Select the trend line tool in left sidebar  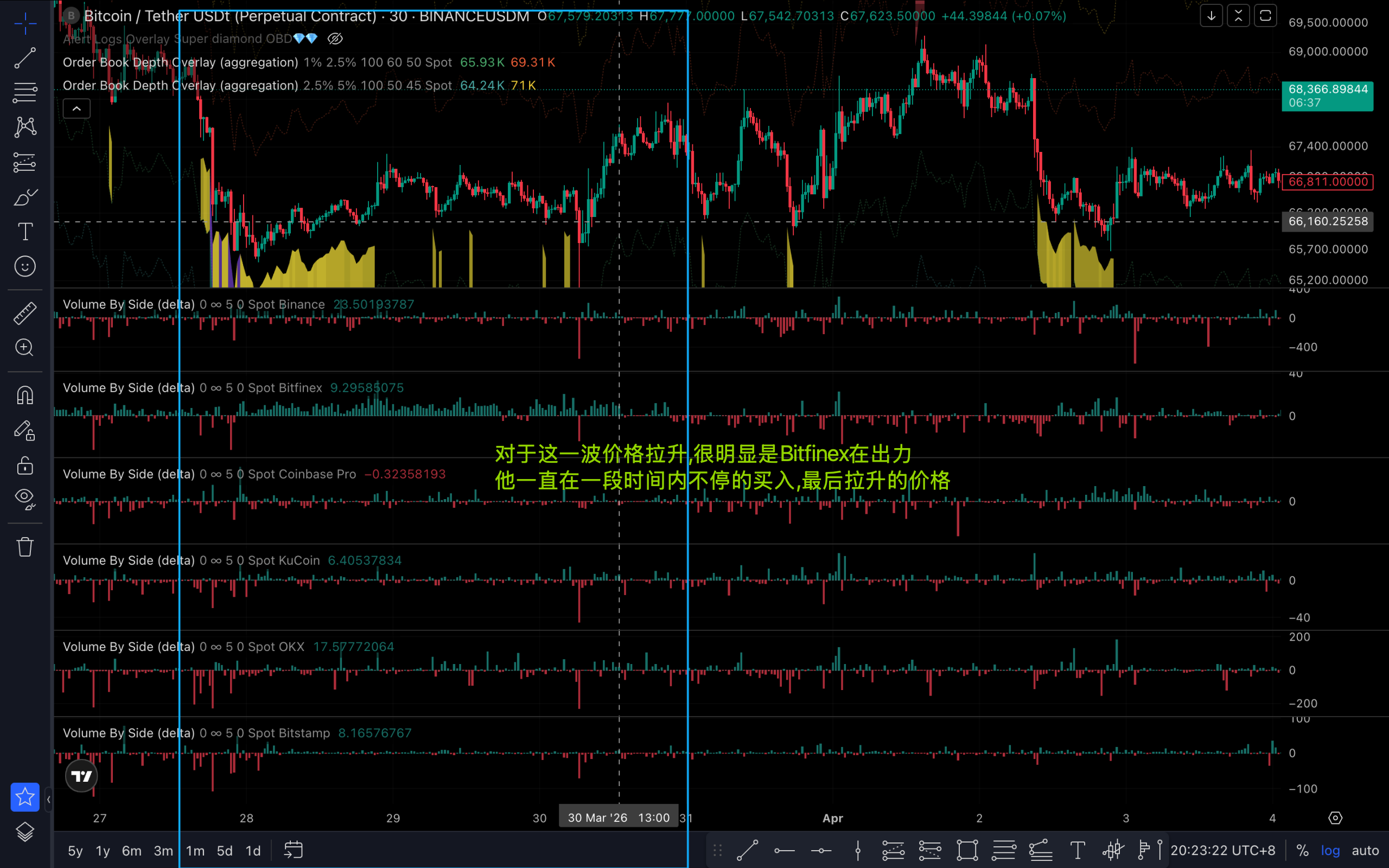tap(24, 58)
